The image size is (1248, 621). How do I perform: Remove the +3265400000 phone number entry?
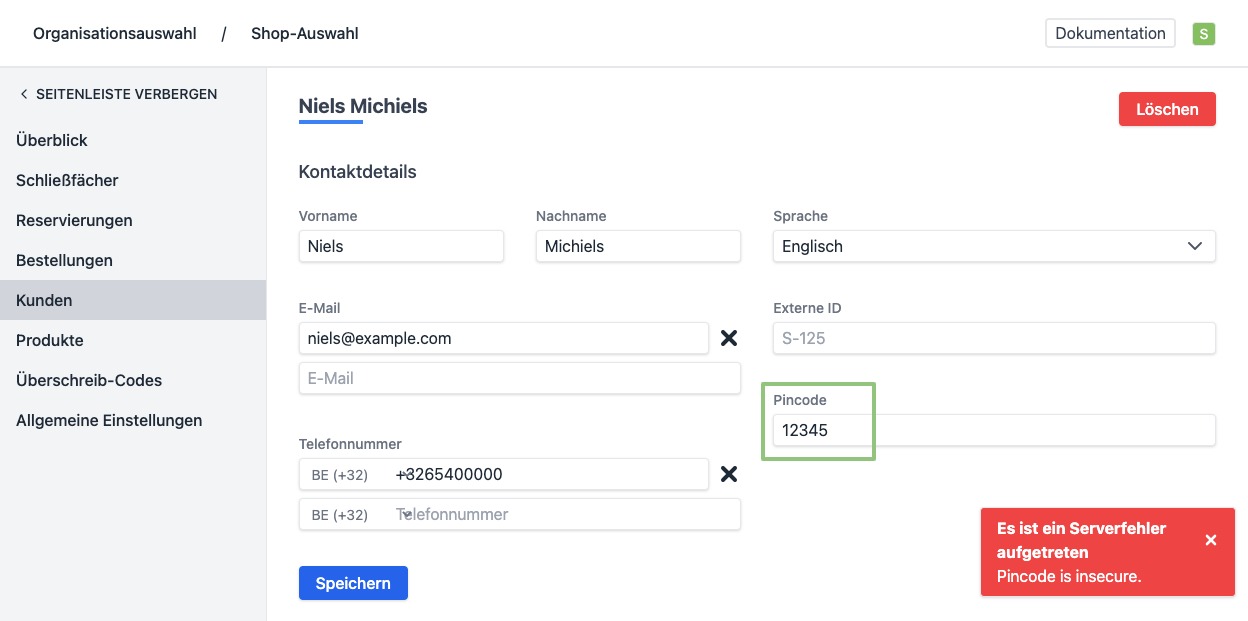coord(729,474)
